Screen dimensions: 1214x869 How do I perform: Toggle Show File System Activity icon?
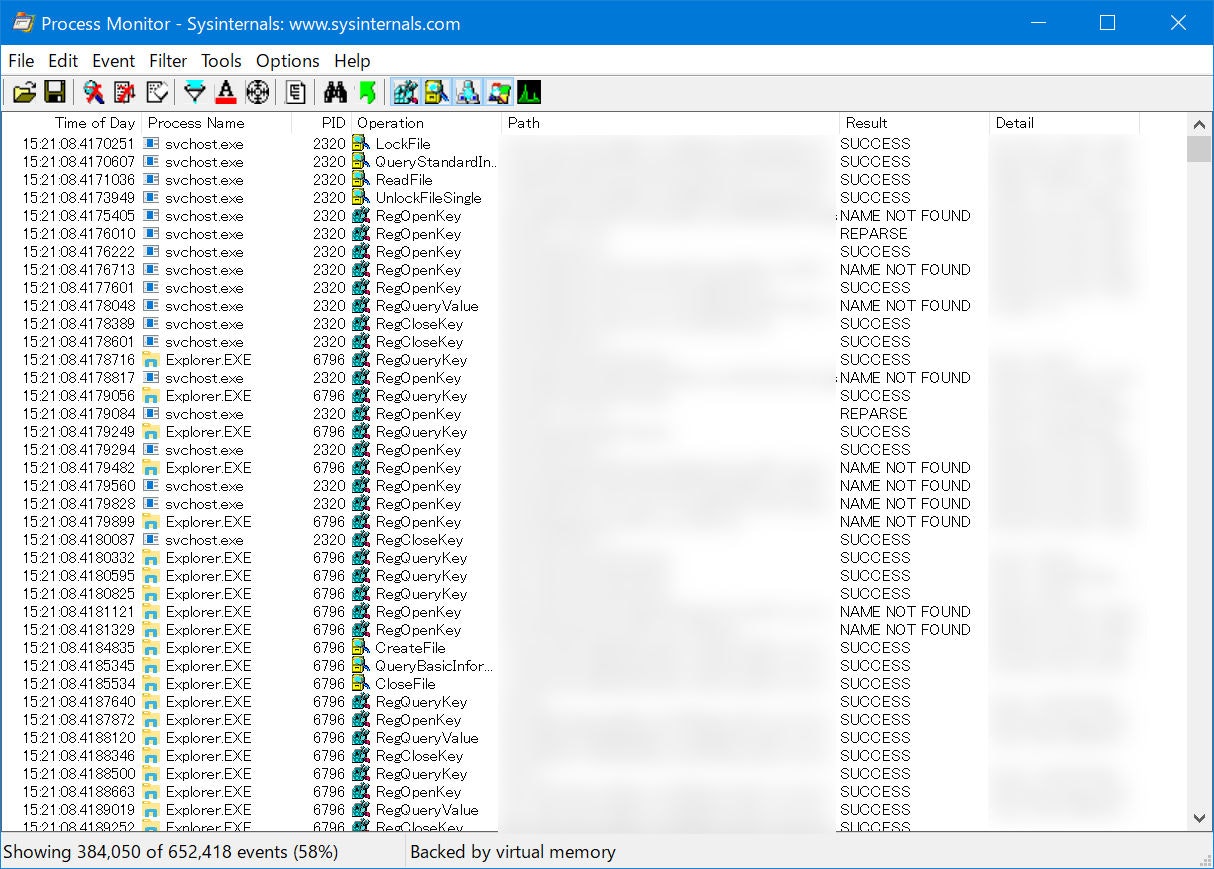click(x=436, y=93)
